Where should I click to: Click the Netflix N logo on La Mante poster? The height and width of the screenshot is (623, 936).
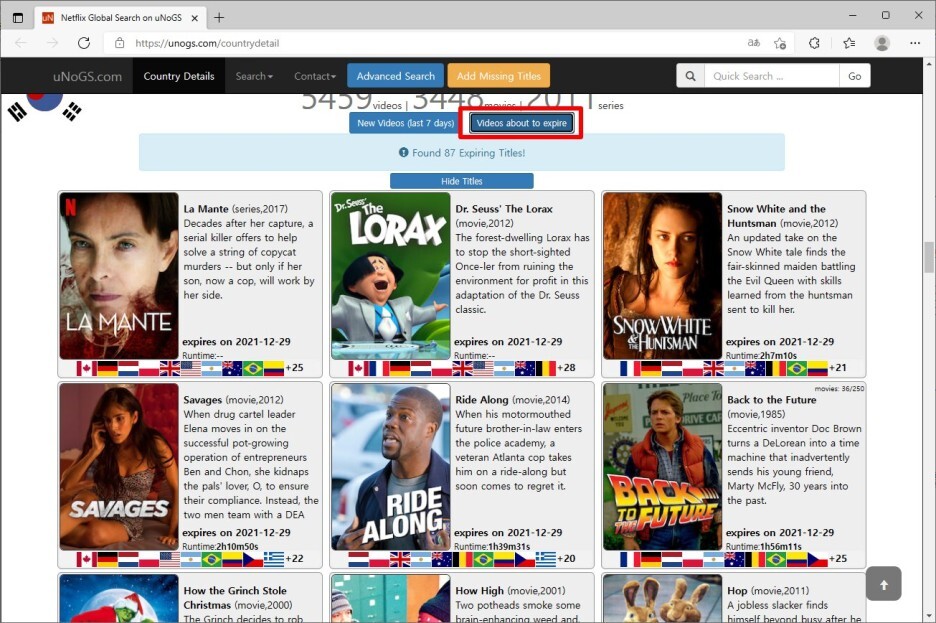pyautogui.click(x=70, y=206)
